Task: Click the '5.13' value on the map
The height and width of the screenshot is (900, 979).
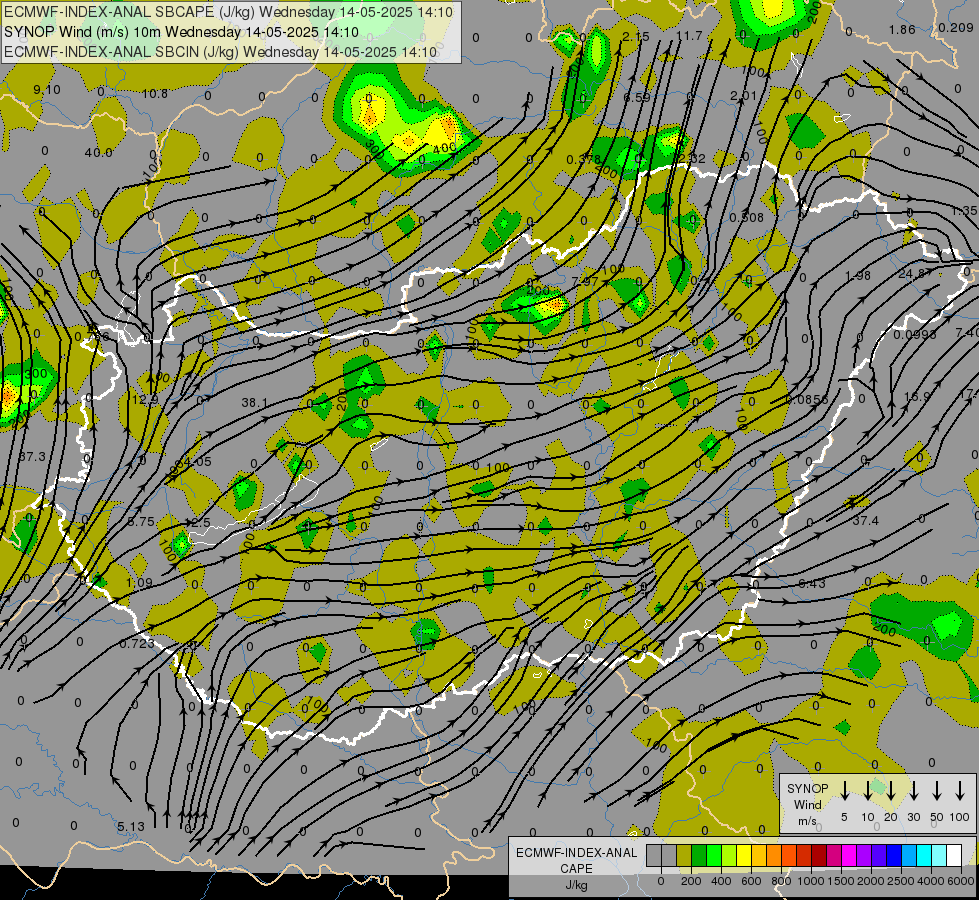Action: pyautogui.click(x=130, y=826)
